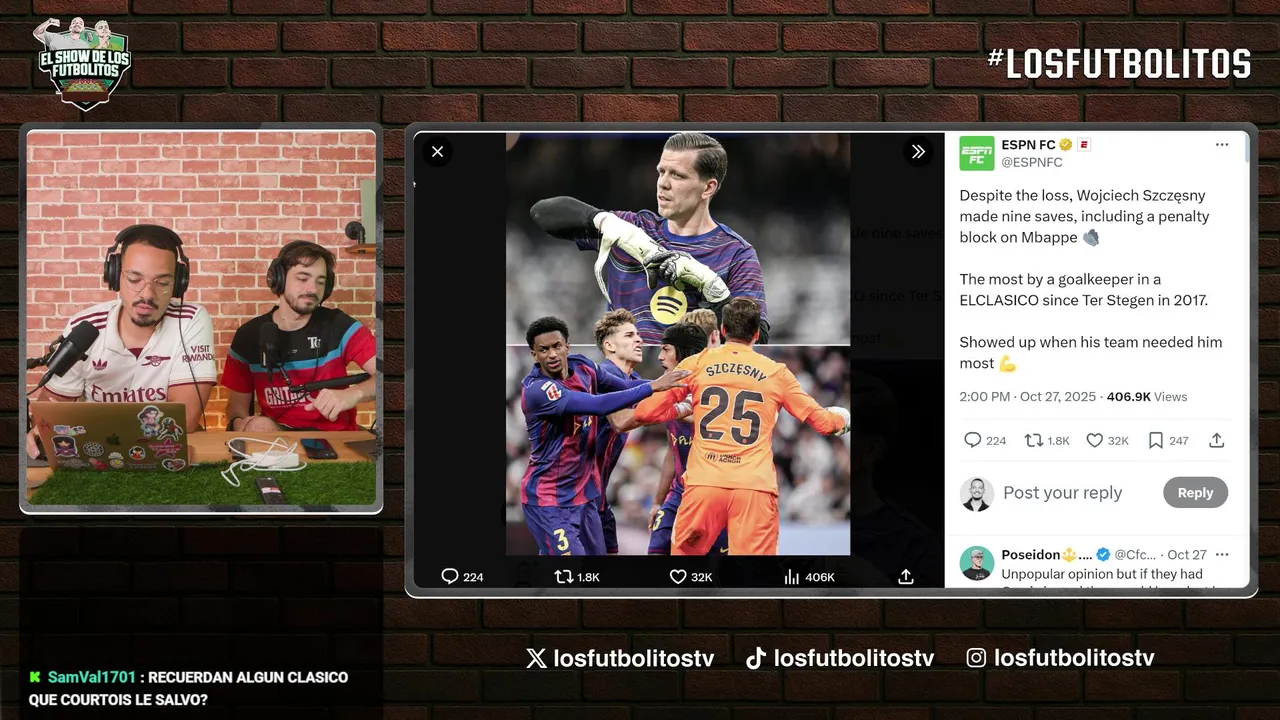Open the tweet timestamp 2:00 PM Oct 27, 2025
The height and width of the screenshot is (720, 1280).
pos(1028,397)
